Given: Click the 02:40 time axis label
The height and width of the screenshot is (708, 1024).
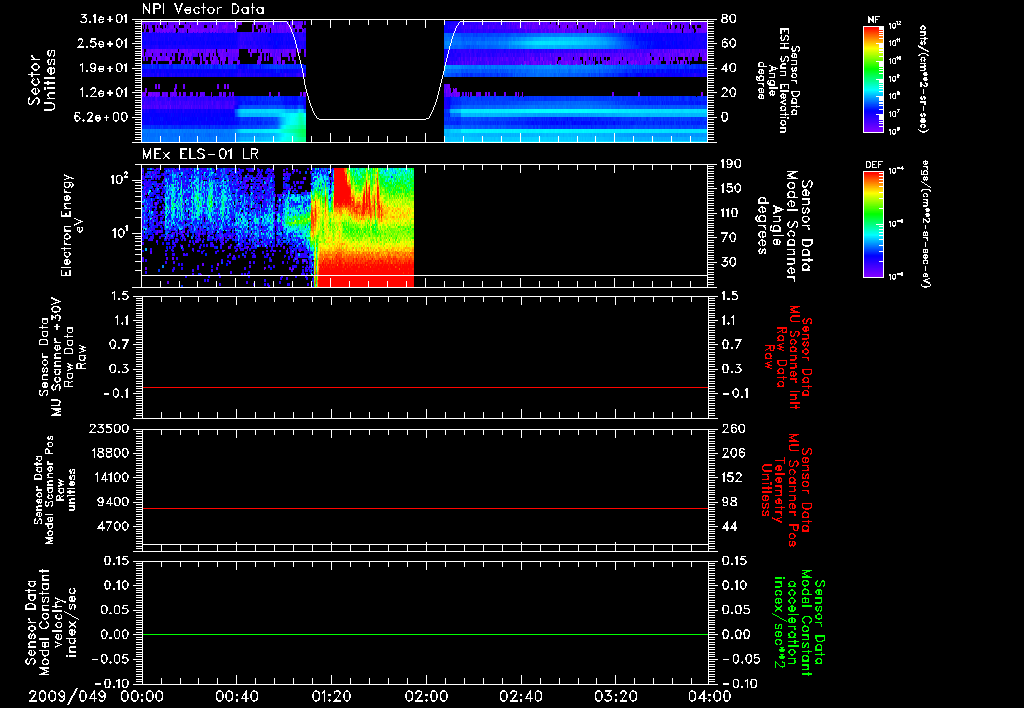Looking at the screenshot, I should click(520, 696).
